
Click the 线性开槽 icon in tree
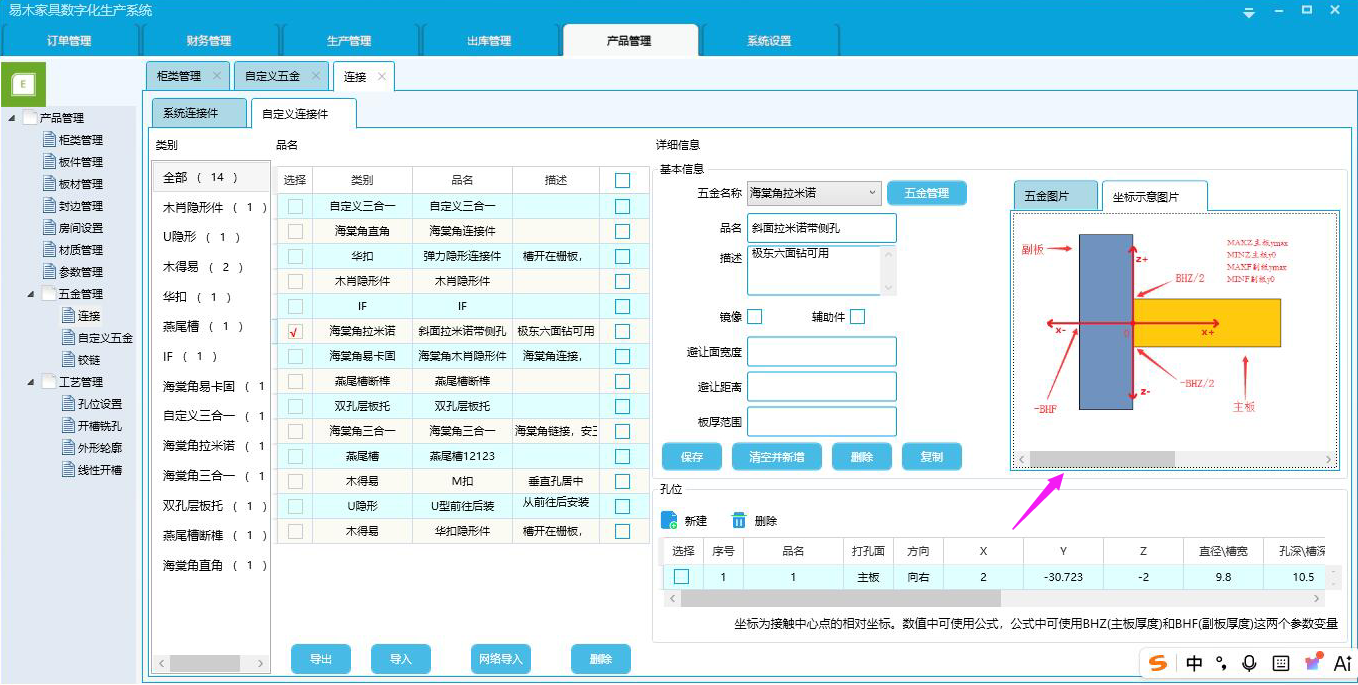[x=68, y=470]
